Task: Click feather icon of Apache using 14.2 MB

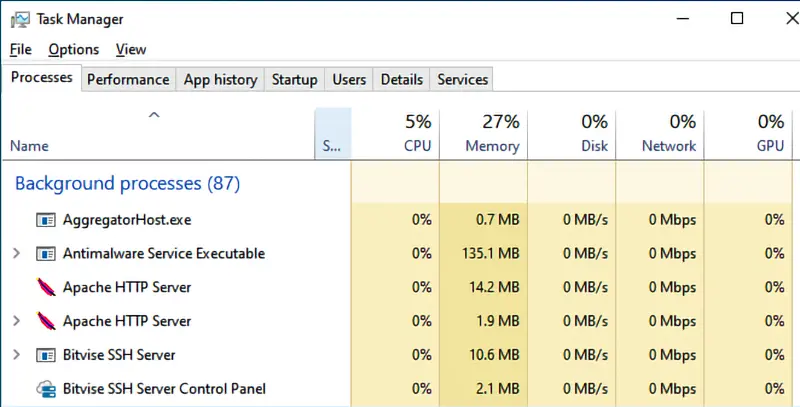Action: pyautogui.click(x=46, y=288)
